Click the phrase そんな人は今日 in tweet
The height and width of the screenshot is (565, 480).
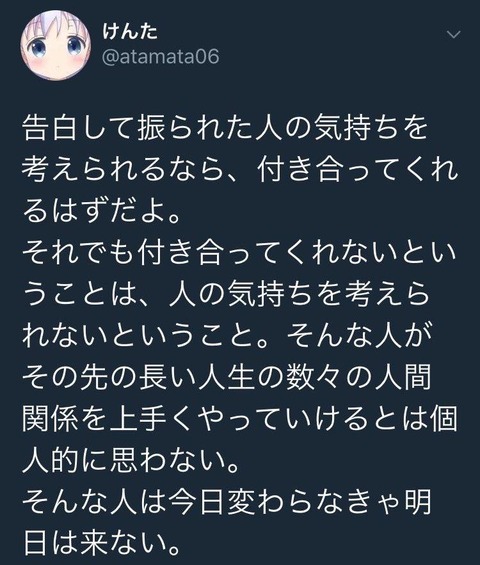(122, 502)
